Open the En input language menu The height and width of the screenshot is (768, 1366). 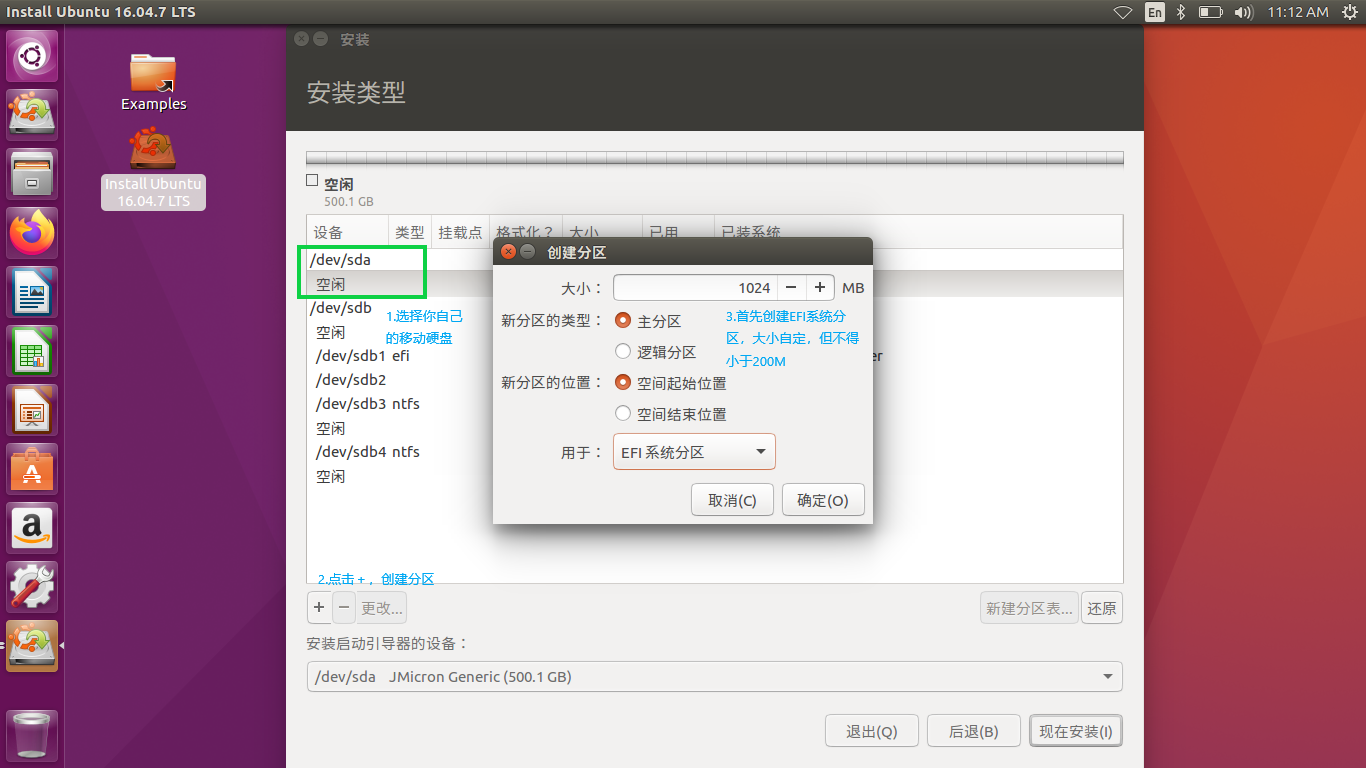click(1155, 12)
